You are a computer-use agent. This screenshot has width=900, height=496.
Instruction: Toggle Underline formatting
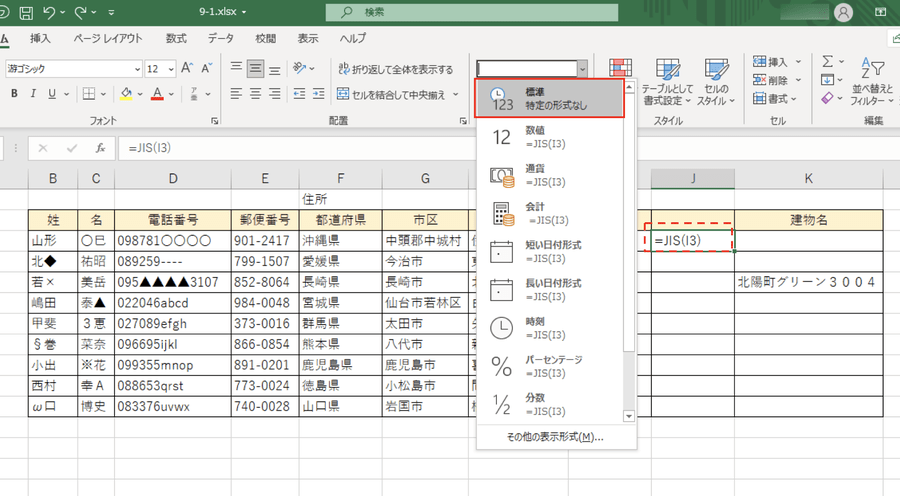point(52,94)
